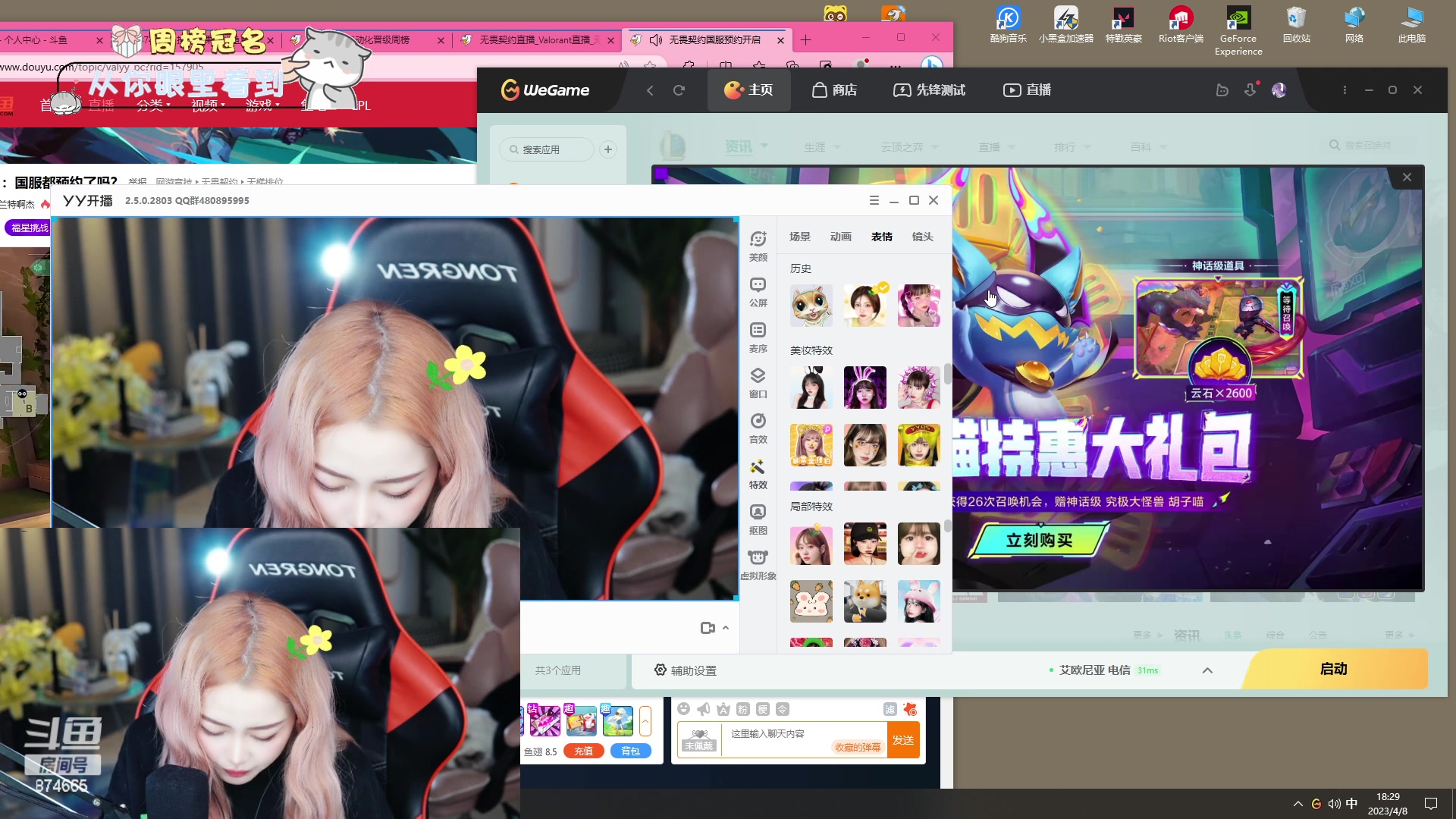Open the Riot客户端 desktop shortcut
This screenshot has height=819, width=1456.
(x=1181, y=25)
